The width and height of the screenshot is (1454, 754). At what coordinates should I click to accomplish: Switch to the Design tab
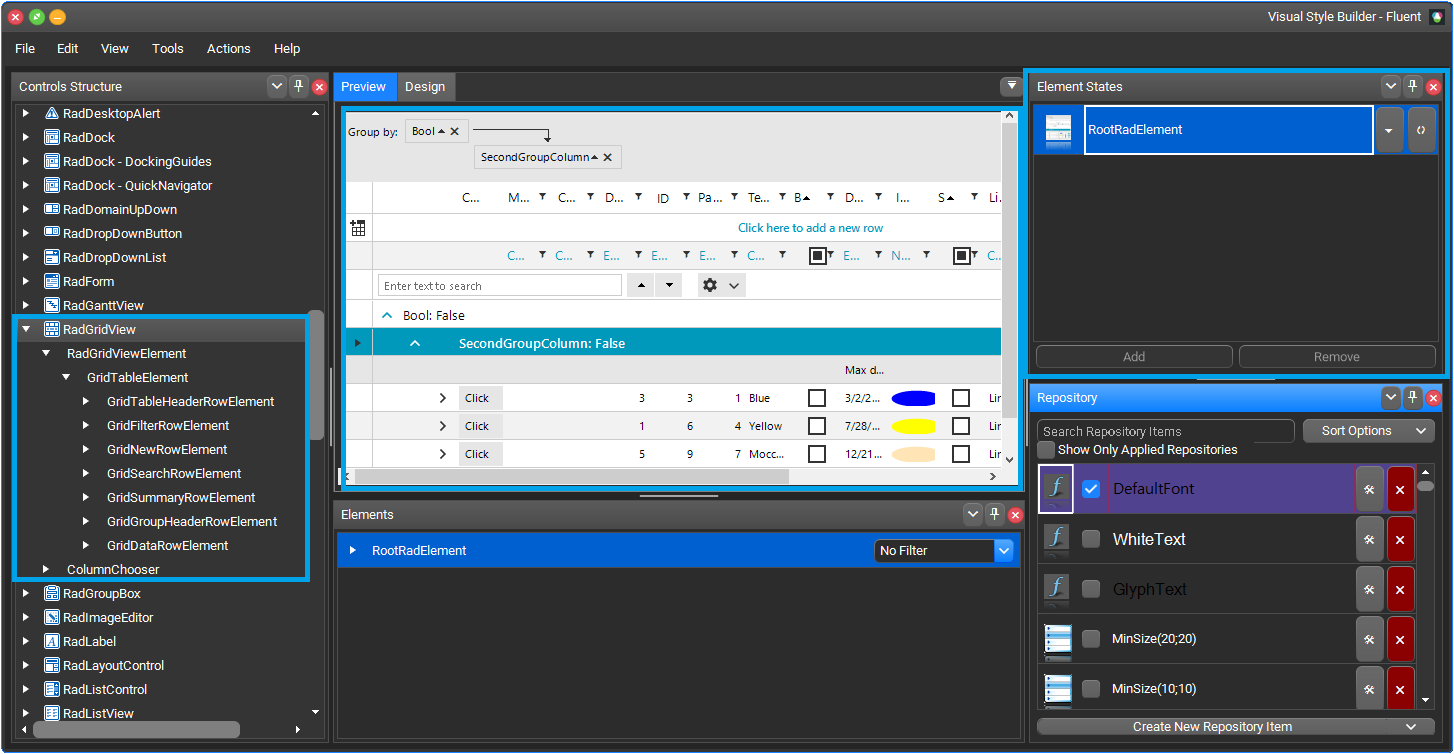coord(425,87)
